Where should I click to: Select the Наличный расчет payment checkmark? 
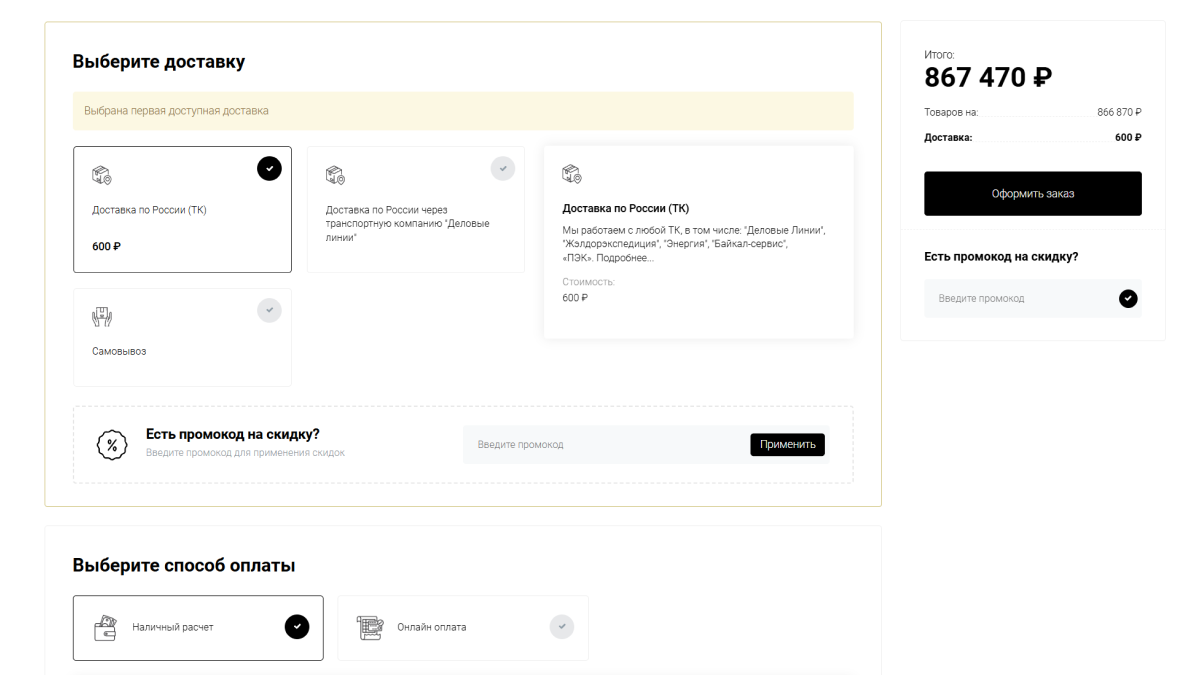coord(297,627)
